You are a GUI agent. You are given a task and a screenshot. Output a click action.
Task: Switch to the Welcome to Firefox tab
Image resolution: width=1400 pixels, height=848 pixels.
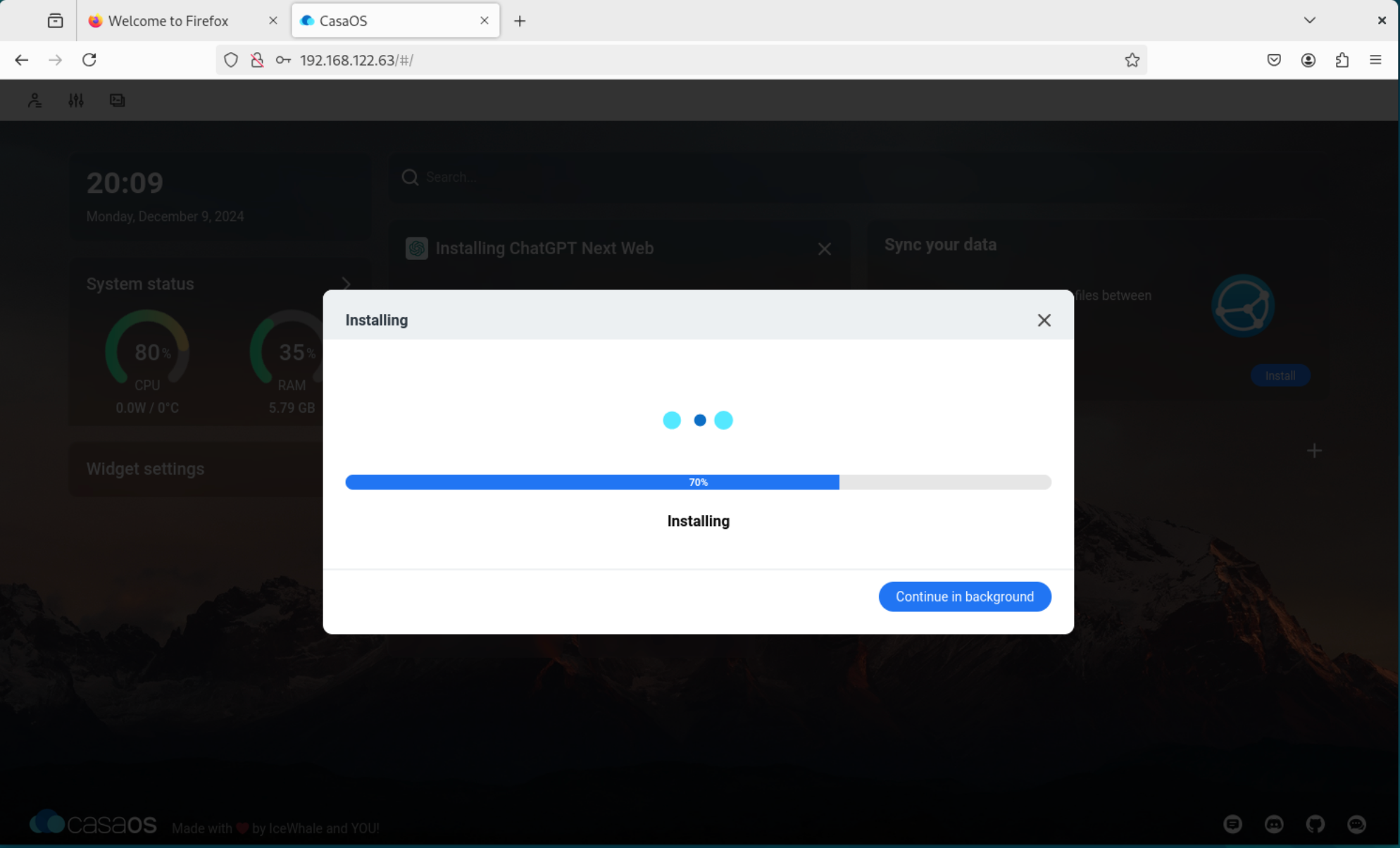168,20
